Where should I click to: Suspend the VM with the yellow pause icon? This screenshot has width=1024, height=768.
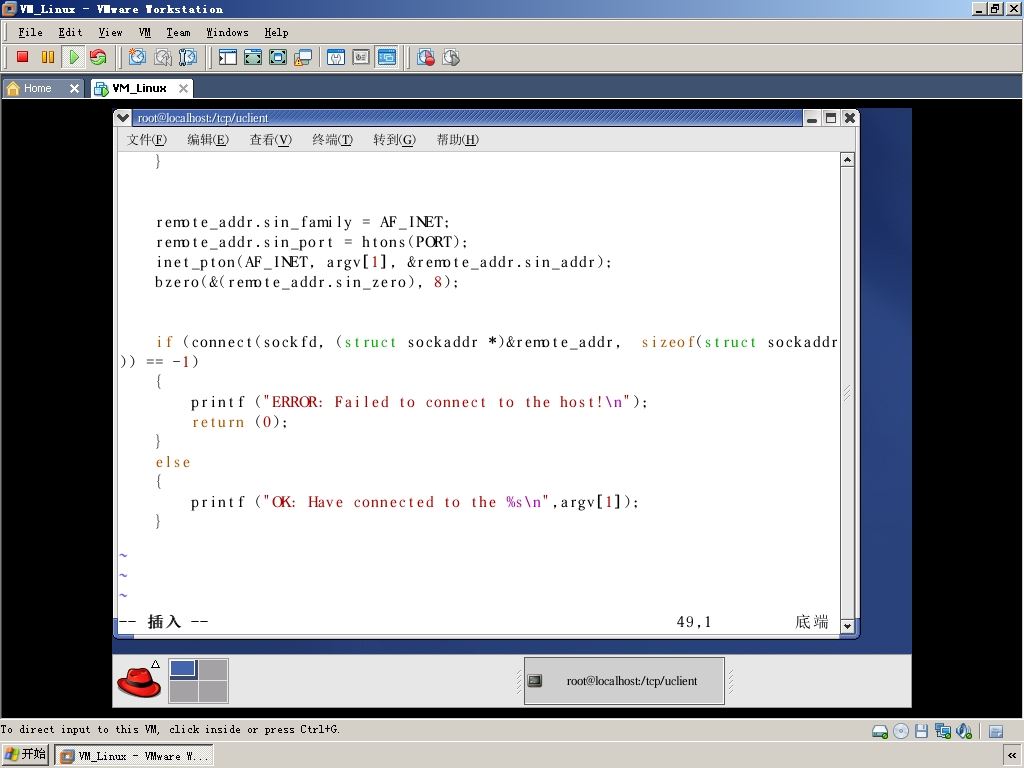coord(48,57)
